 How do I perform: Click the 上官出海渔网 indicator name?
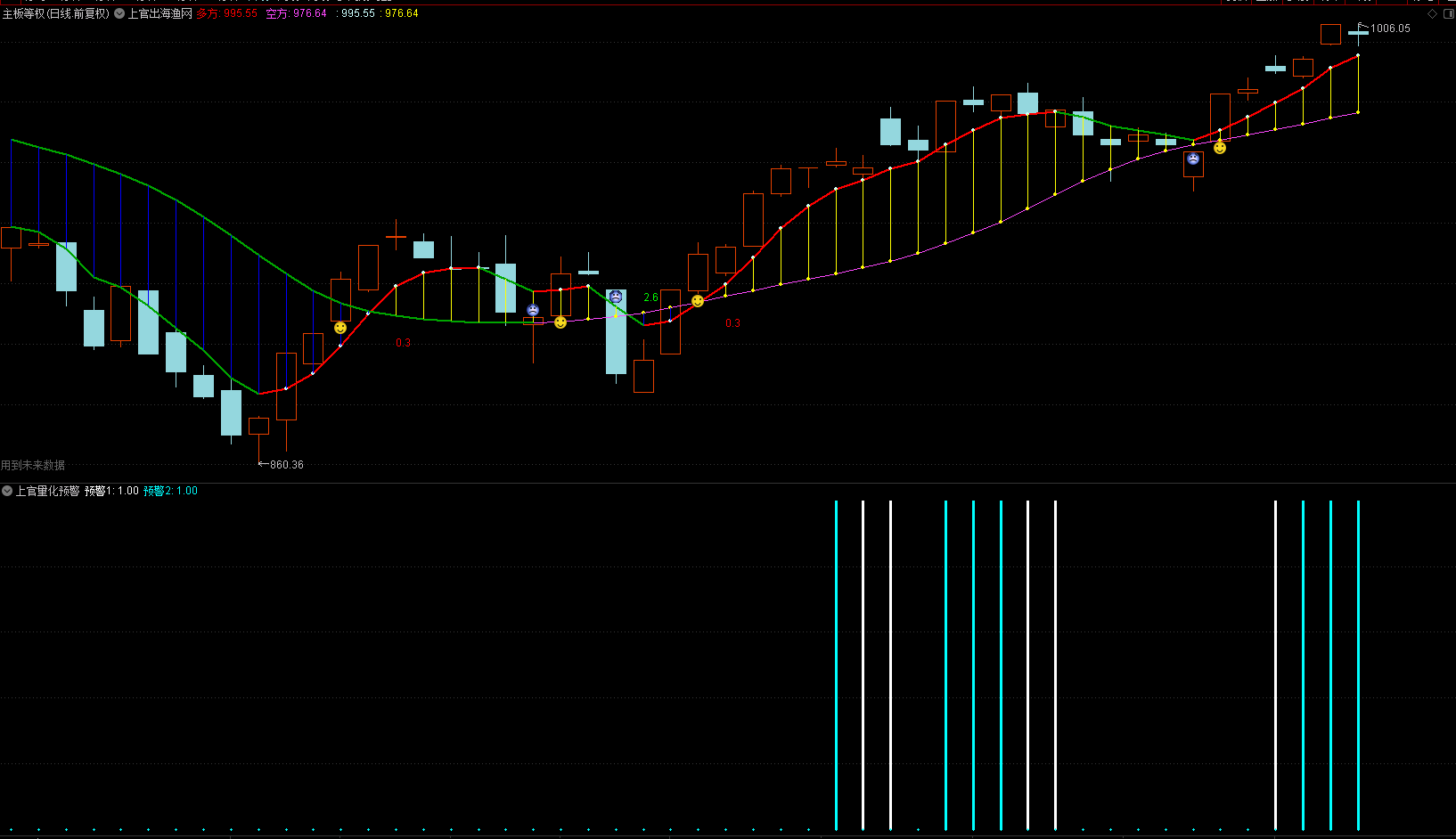160,13
